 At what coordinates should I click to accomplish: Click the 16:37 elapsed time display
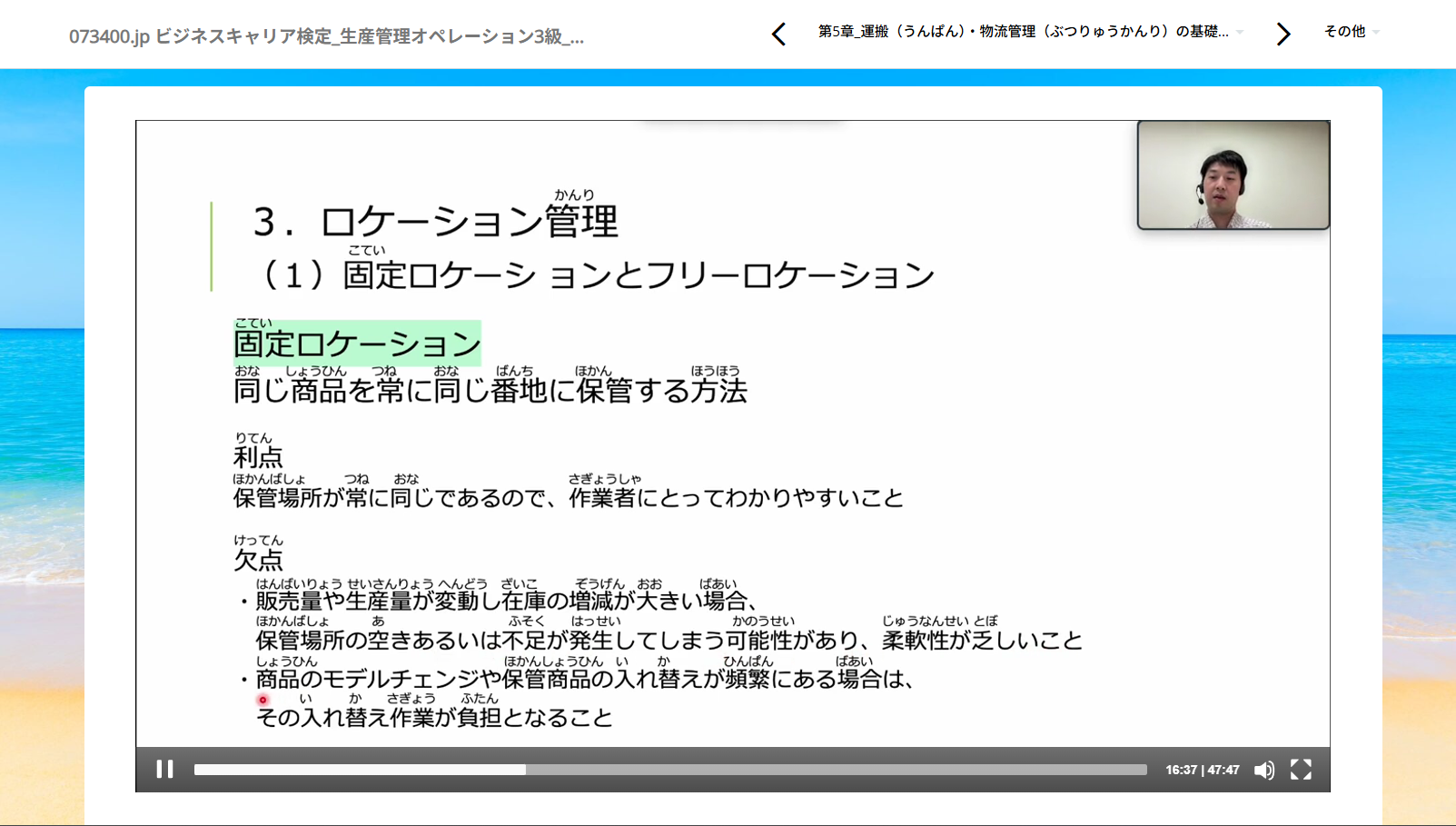(1184, 770)
